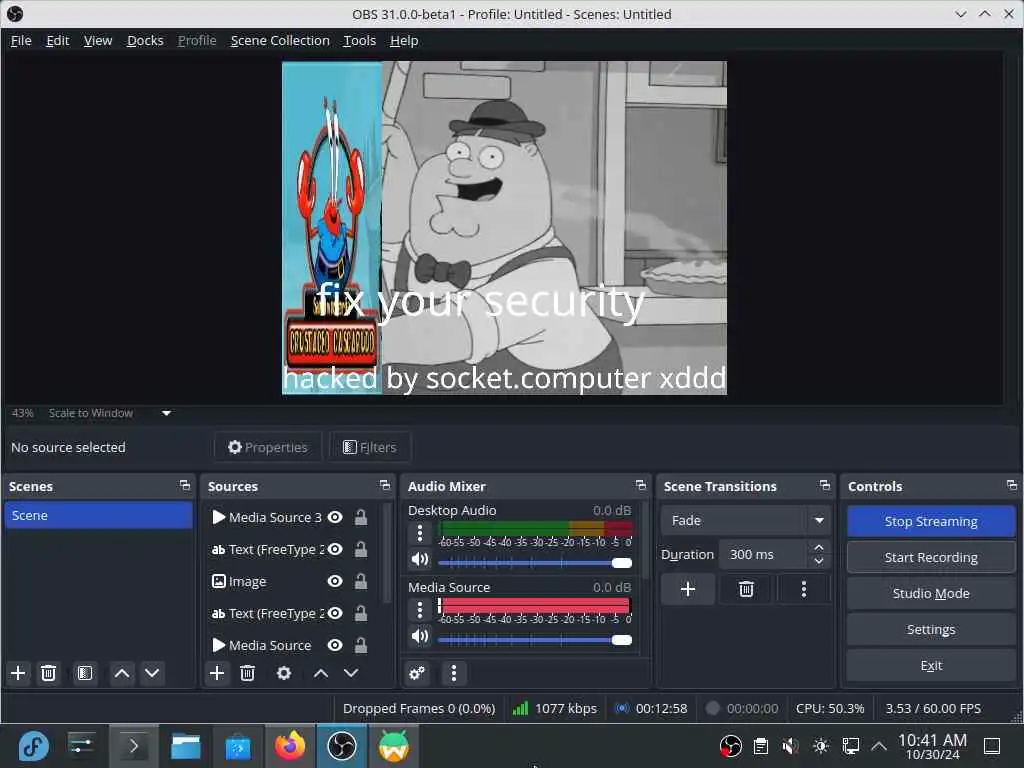Click Stop Streaming button
This screenshot has height=768, width=1024.
coord(931,521)
